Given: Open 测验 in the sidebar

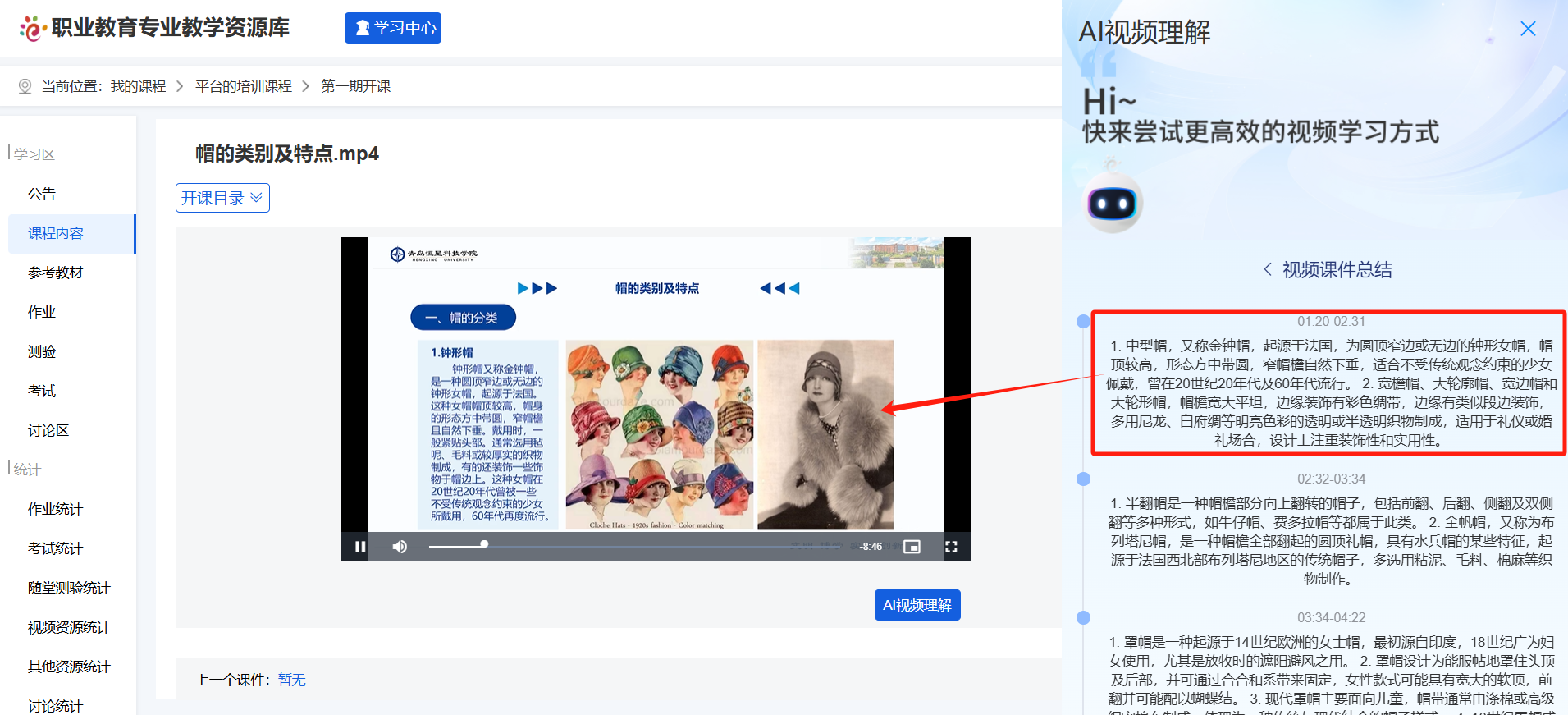Looking at the screenshot, I should pyautogui.click(x=42, y=351).
